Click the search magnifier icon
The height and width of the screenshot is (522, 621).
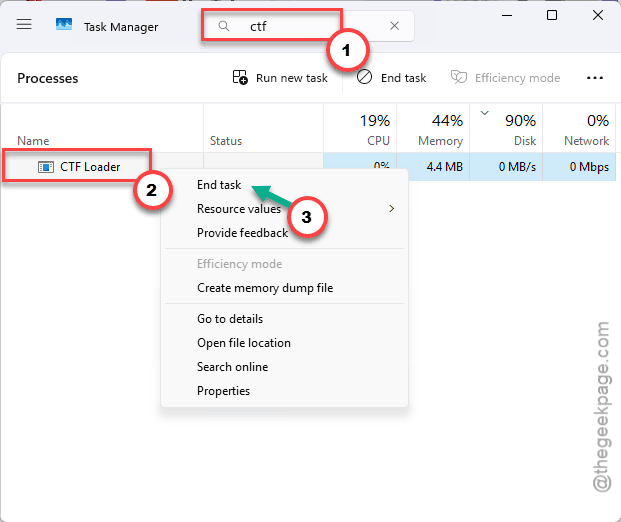(224, 26)
